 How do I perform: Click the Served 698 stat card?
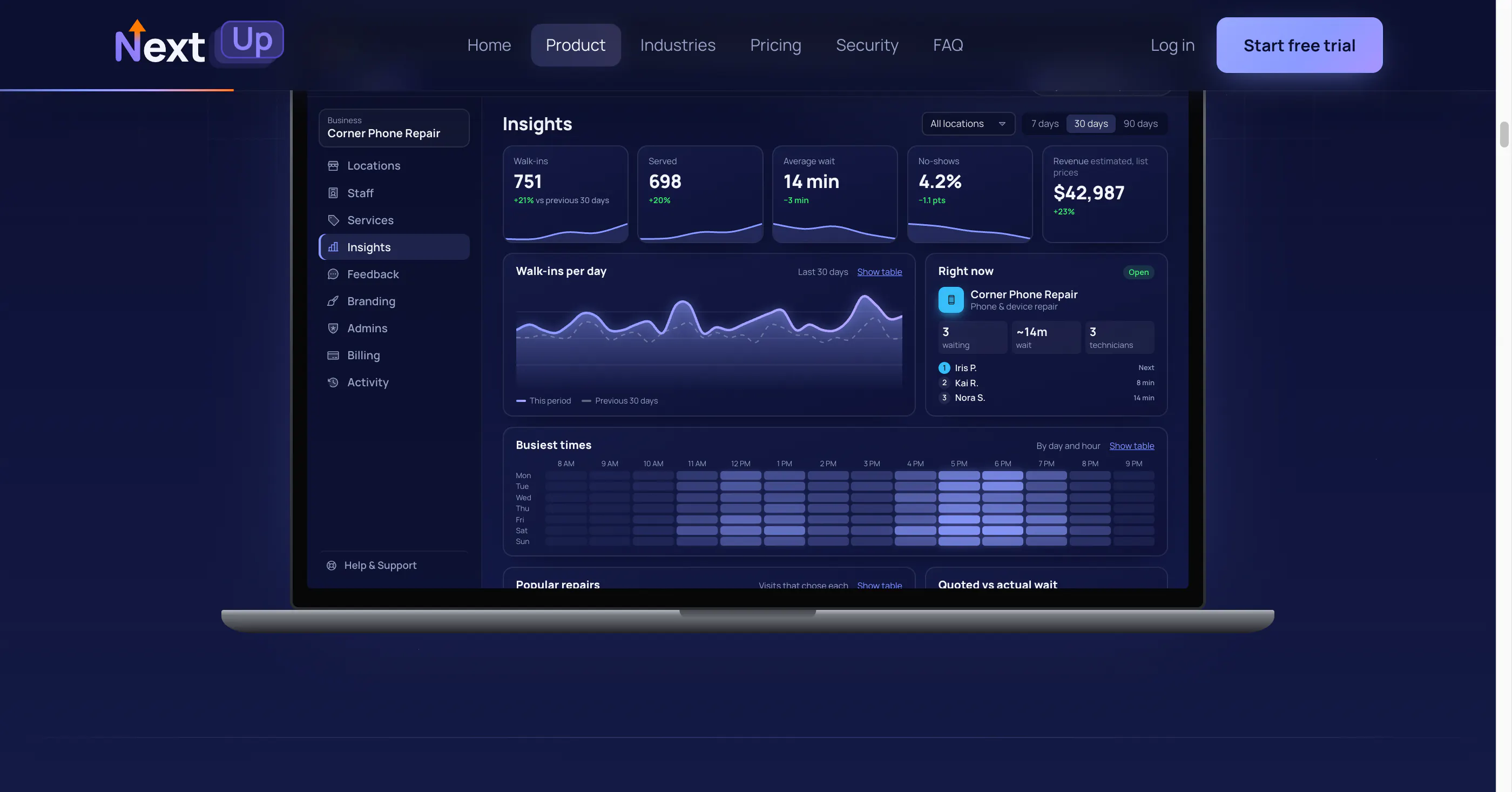700,194
